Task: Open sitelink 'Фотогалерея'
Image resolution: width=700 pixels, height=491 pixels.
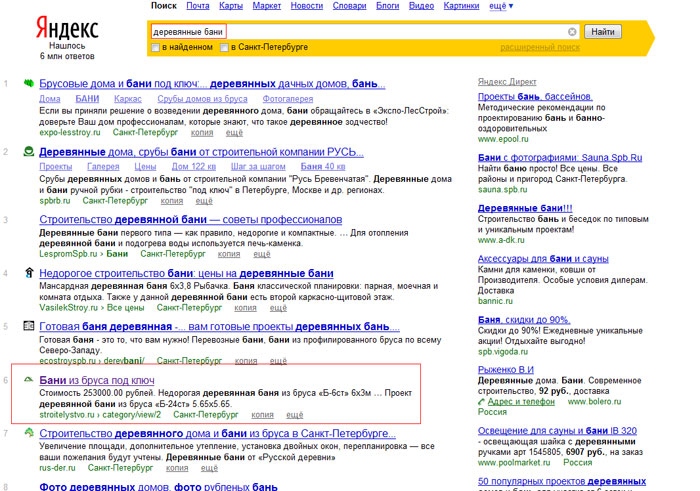Action: point(288,99)
